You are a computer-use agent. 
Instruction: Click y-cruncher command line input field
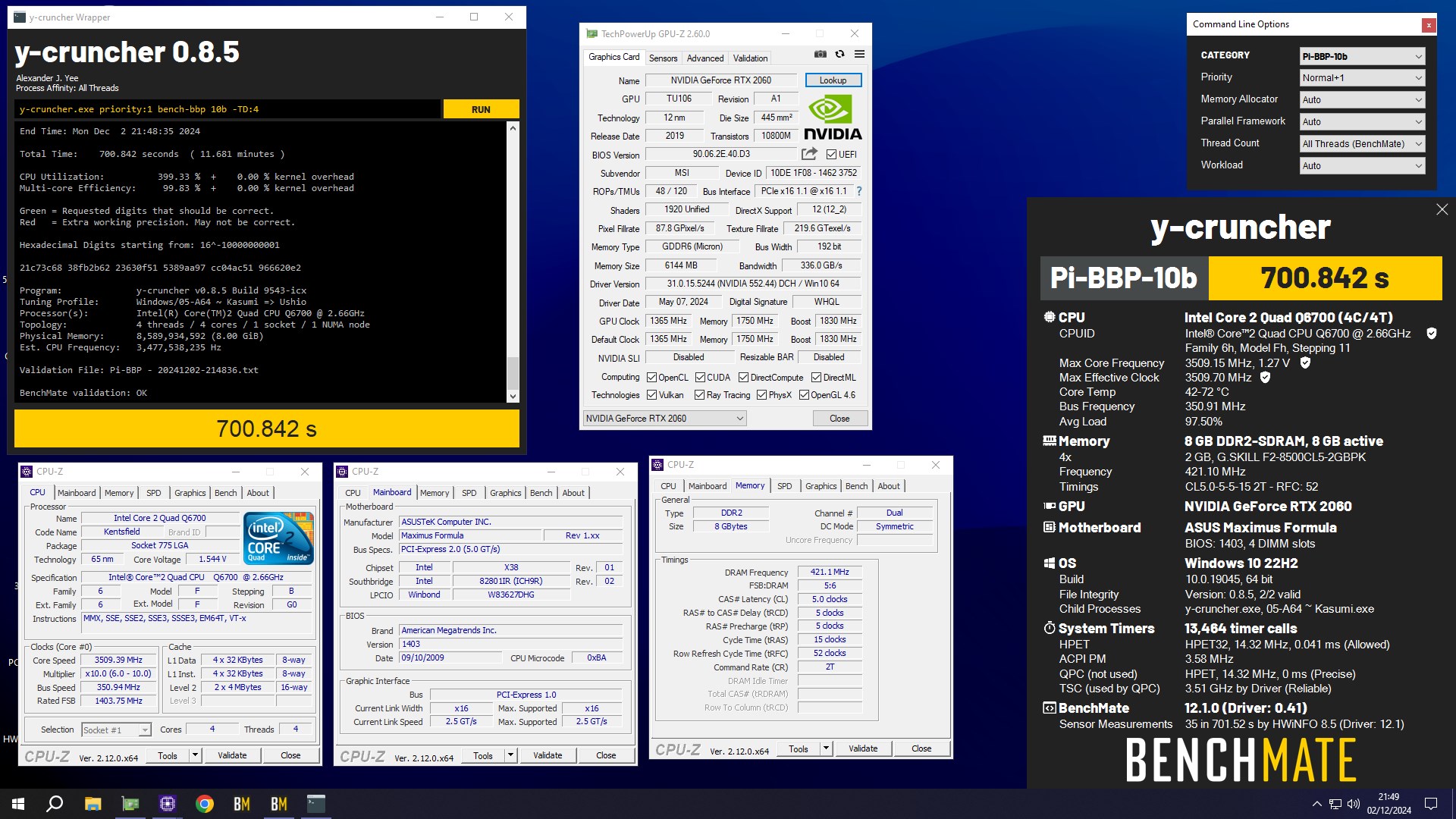click(x=227, y=109)
